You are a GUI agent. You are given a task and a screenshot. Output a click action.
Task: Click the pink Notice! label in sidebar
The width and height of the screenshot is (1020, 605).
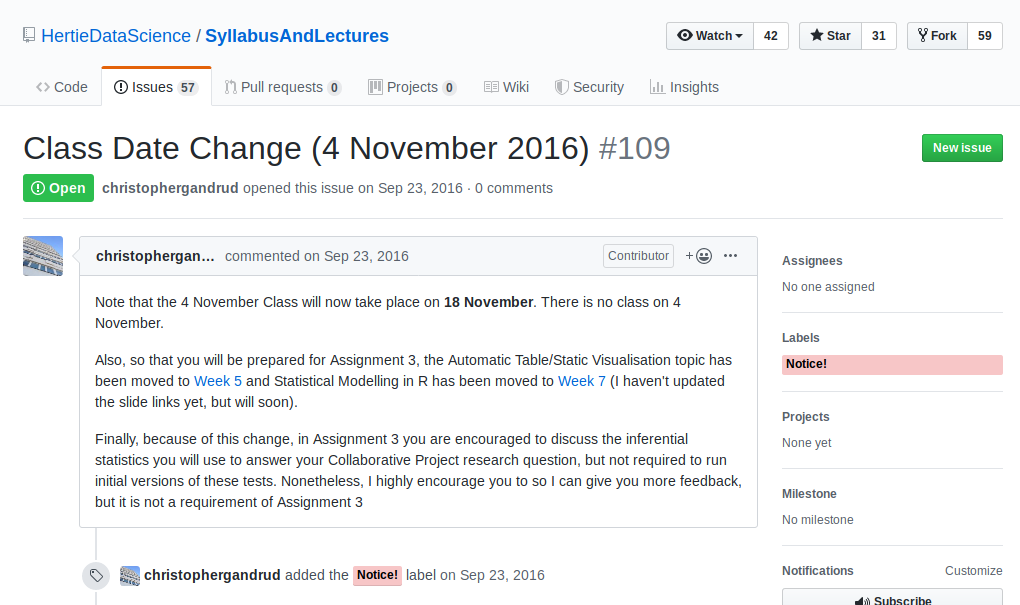coord(892,364)
